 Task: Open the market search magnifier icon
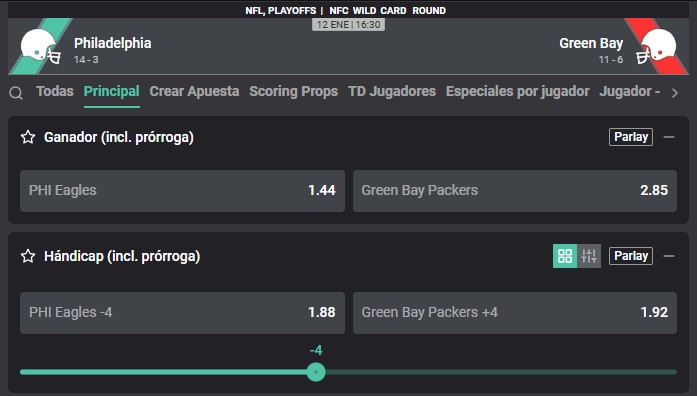(x=16, y=93)
